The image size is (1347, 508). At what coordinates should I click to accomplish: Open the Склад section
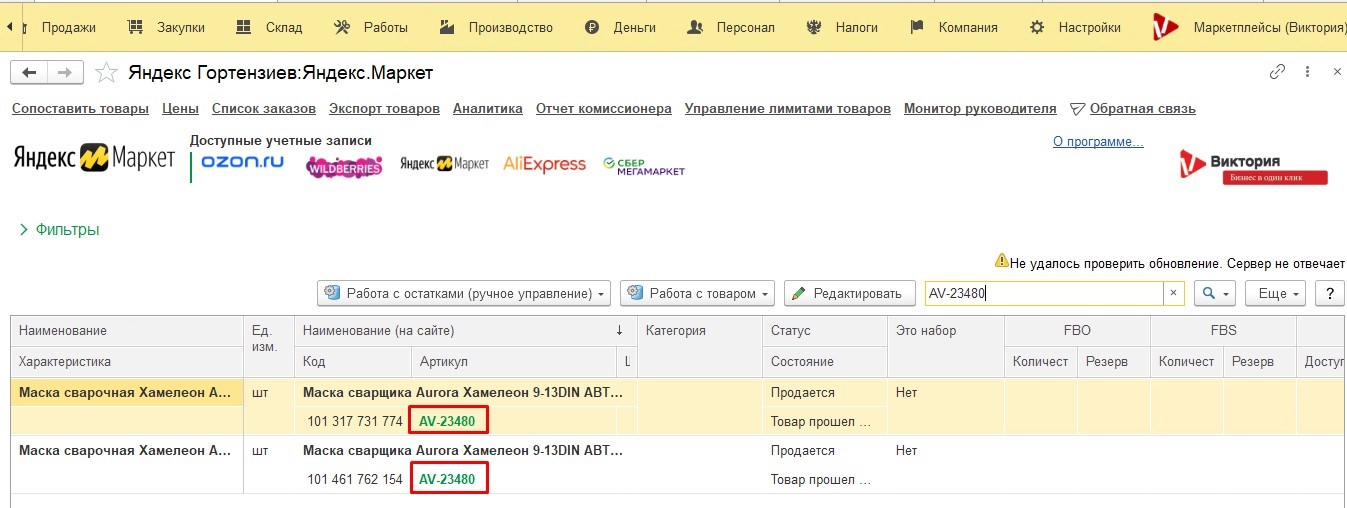click(x=268, y=27)
